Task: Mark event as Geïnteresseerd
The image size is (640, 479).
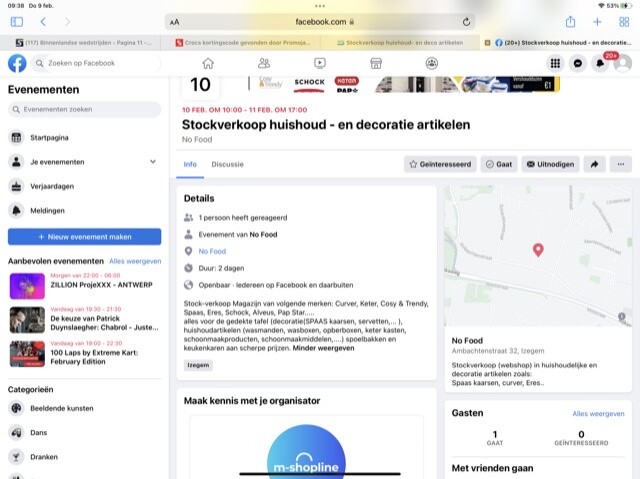Action: (440, 164)
